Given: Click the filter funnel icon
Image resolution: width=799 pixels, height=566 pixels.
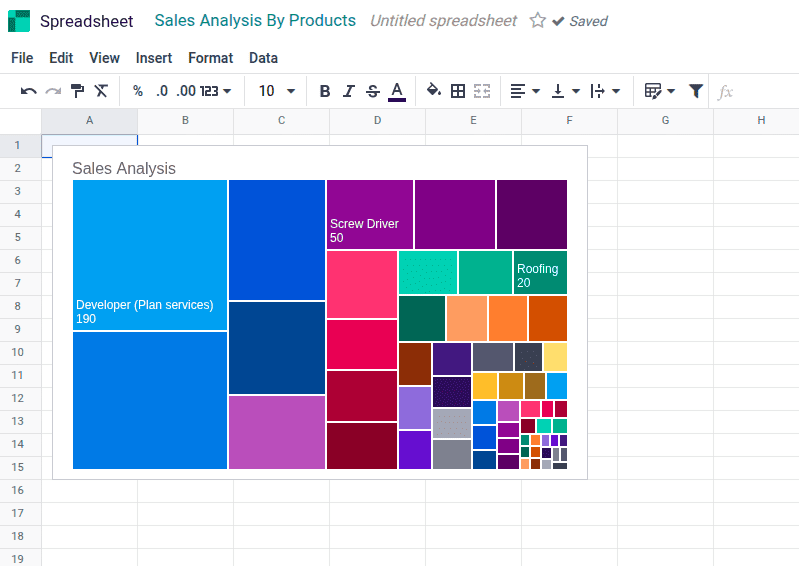Looking at the screenshot, I should click(x=696, y=91).
